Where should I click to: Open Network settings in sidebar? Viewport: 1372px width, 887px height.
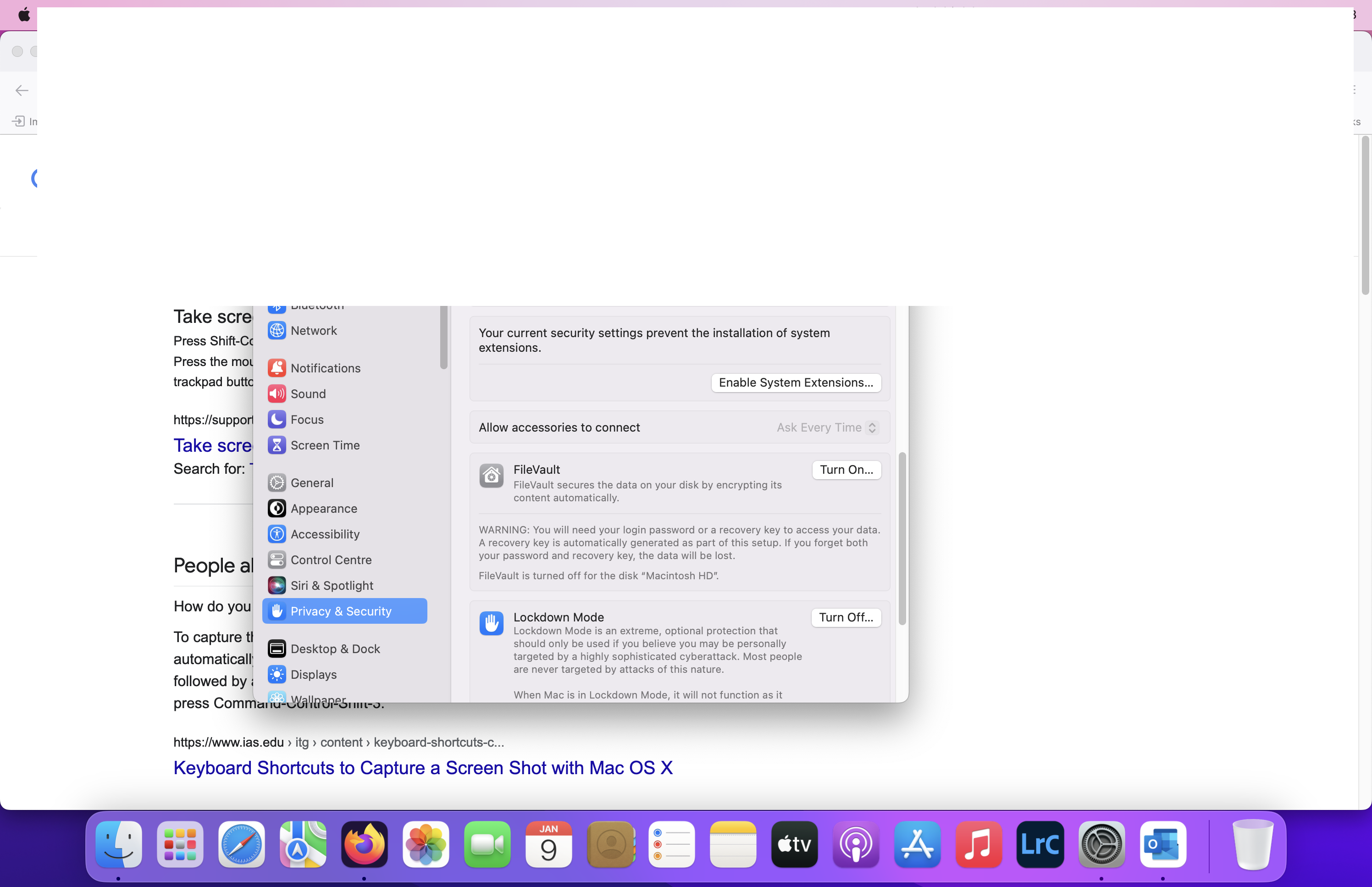[x=313, y=331]
